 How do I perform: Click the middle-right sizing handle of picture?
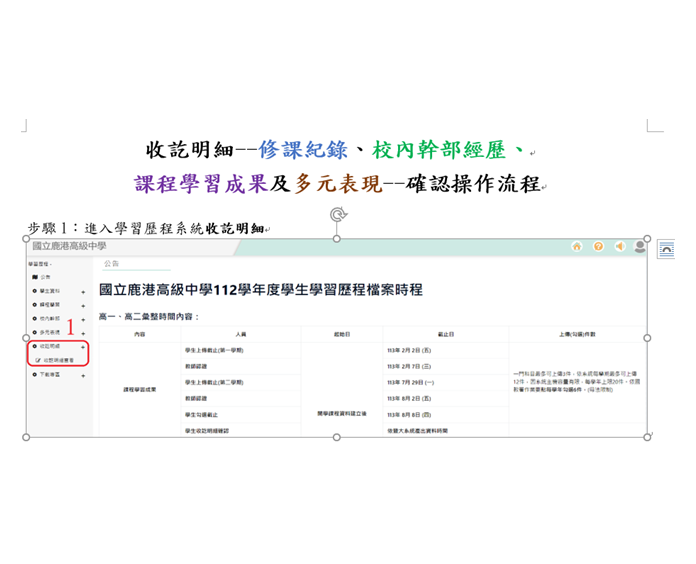tap(647, 338)
